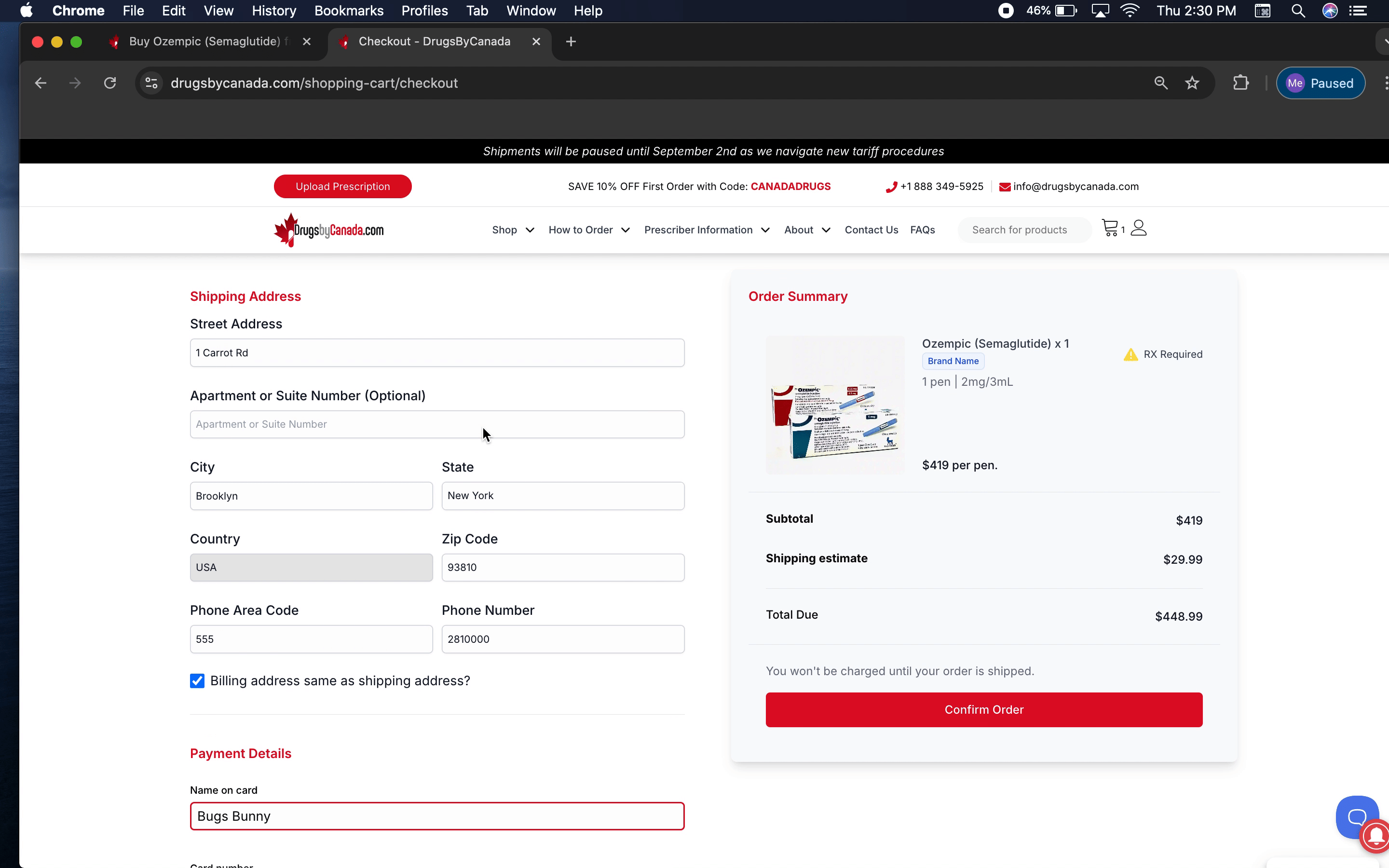The width and height of the screenshot is (1389, 868).
Task: Click the Confirm Order button
Action: point(983,709)
